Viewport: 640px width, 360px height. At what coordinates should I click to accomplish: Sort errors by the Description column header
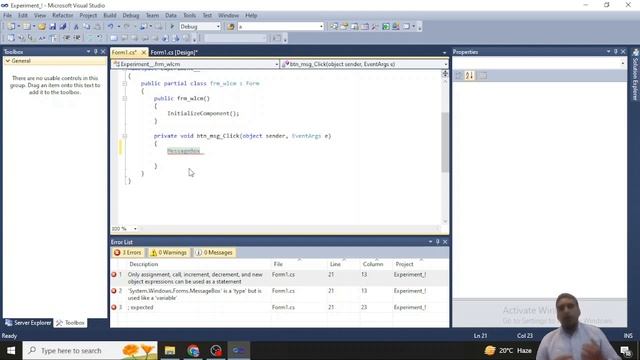(144, 264)
